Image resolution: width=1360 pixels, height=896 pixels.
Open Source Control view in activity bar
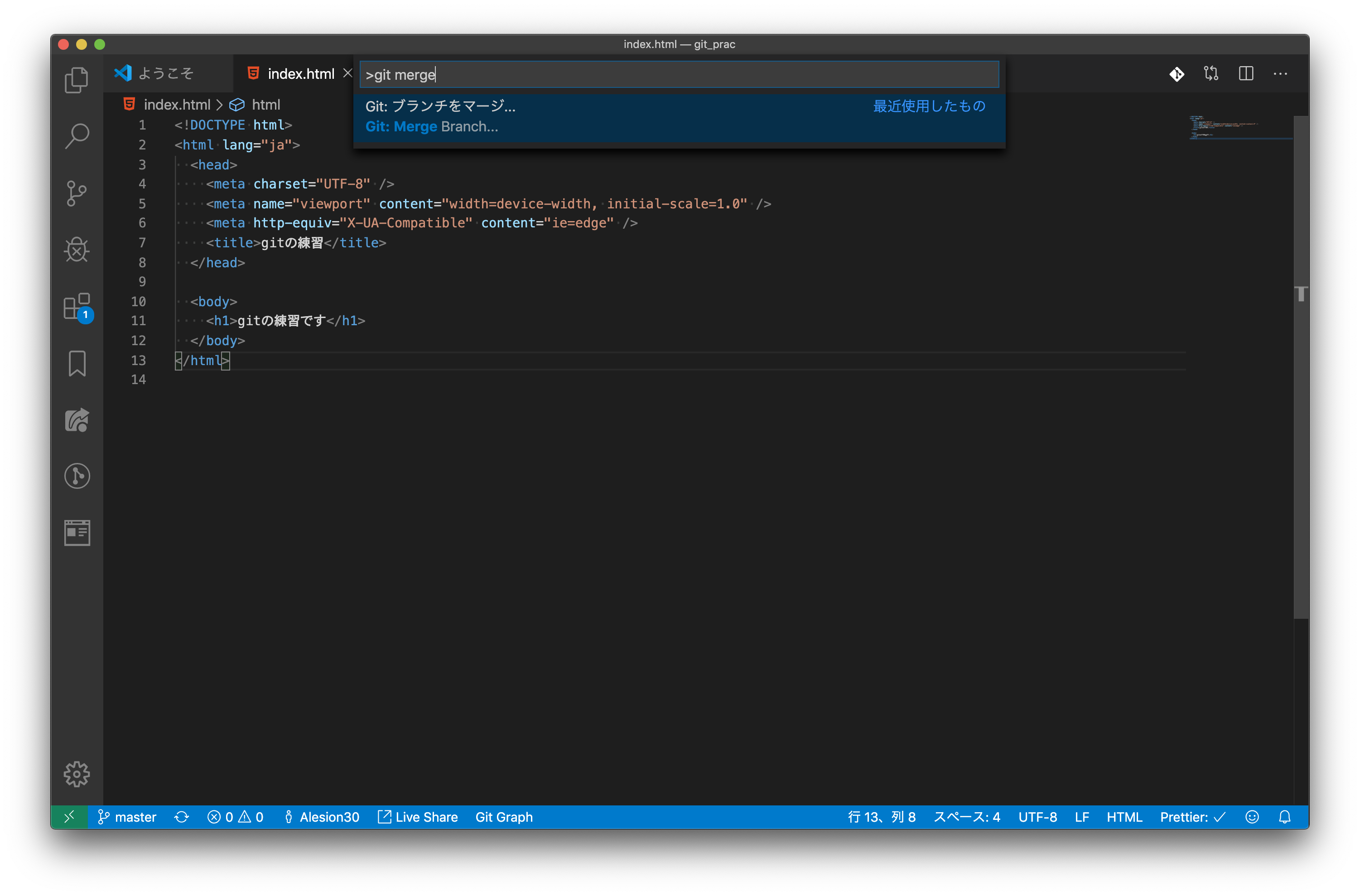[77, 193]
